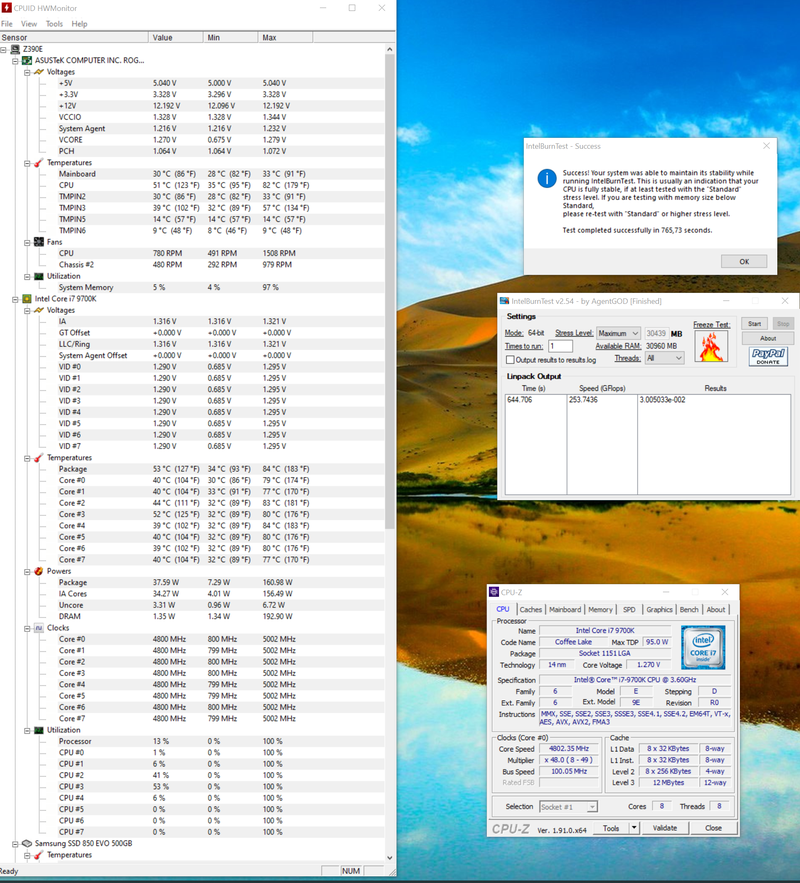Click the Sensor column header
This screenshot has height=883, width=800.
[x=74, y=38]
